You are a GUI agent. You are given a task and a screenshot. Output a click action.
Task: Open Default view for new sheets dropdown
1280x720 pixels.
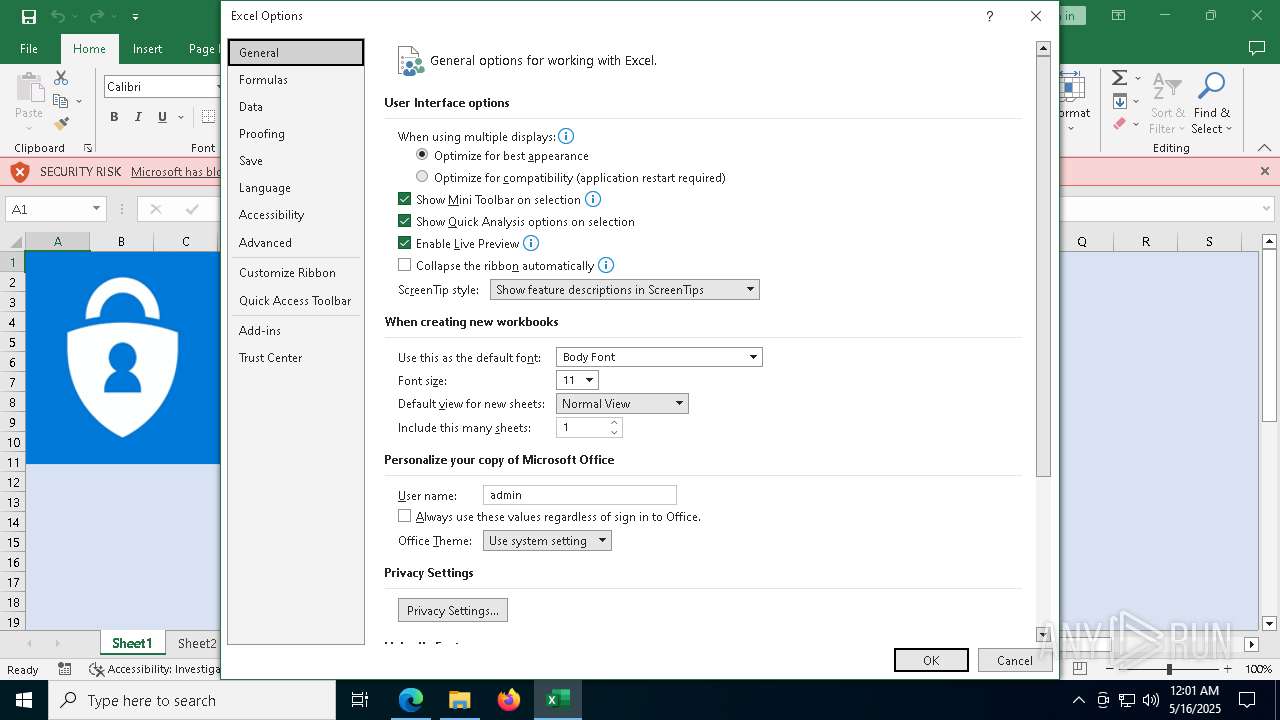622,404
